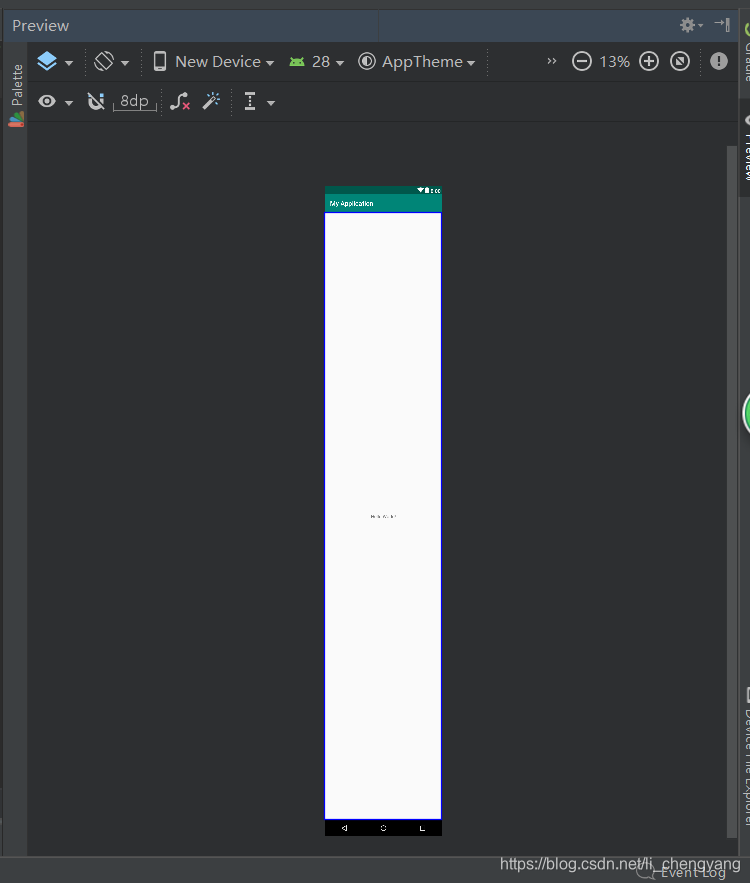Toggle autoconnect magnet icon
Image resolution: width=750 pixels, height=883 pixels.
[x=96, y=101]
